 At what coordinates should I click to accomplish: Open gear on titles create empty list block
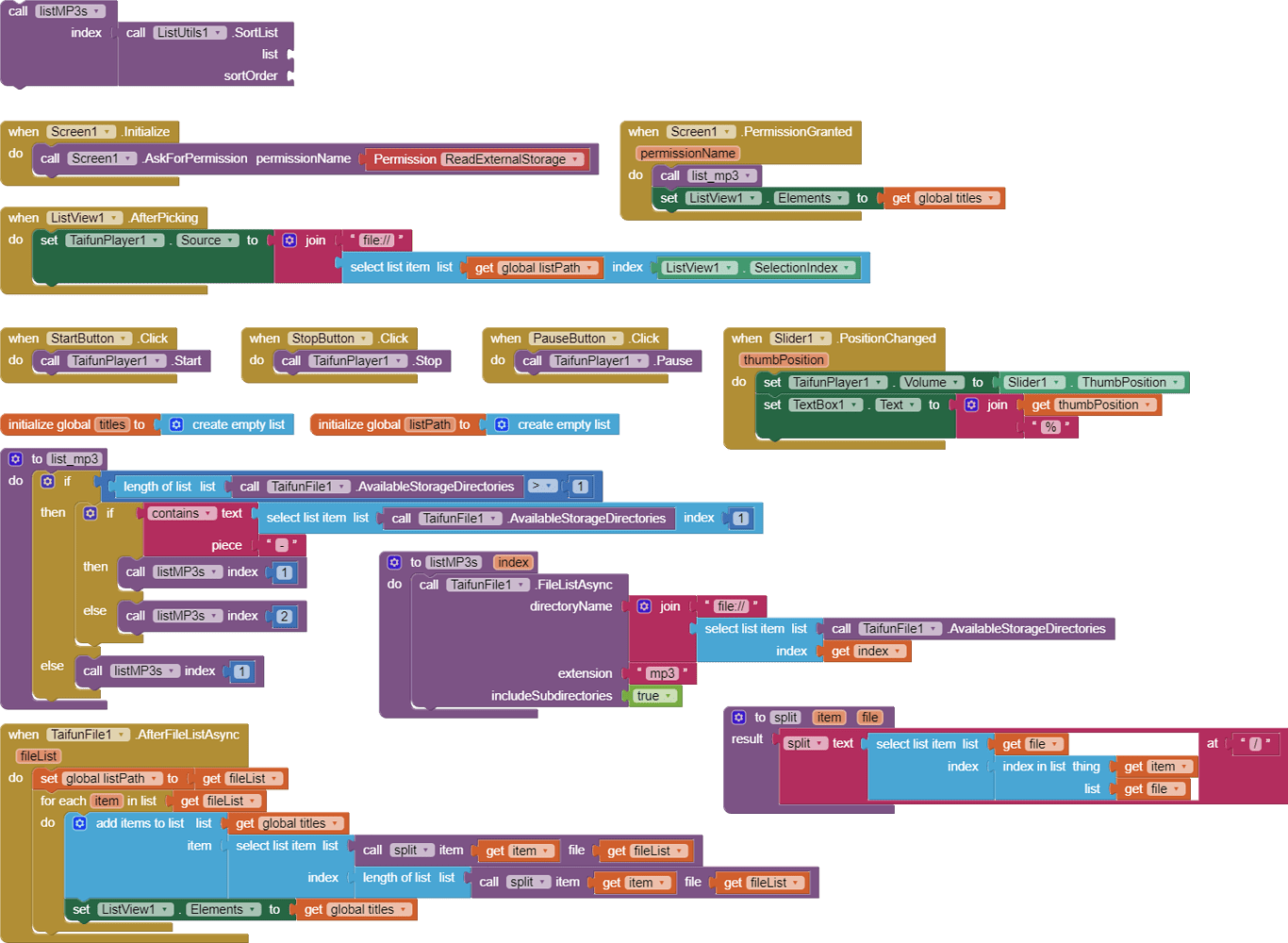[176, 425]
